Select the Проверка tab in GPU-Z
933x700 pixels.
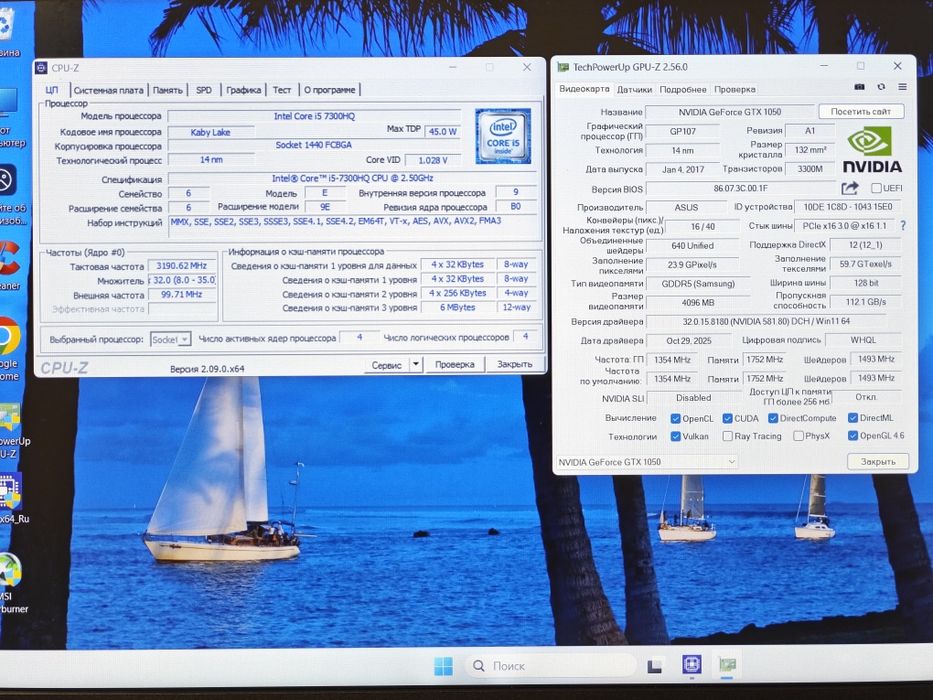click(735, 89)
